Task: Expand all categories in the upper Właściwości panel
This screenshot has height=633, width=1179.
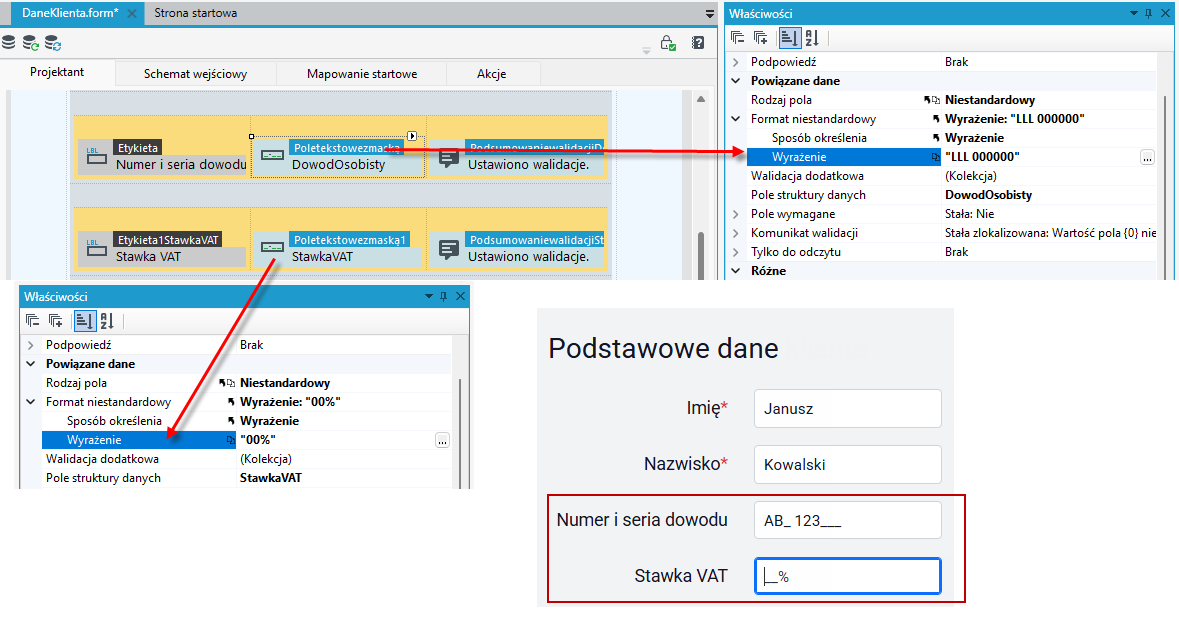Action: [761, 38]
